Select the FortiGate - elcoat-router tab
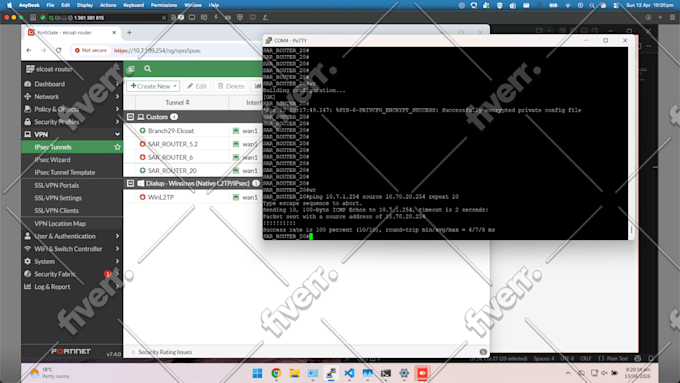Screen dimensions: 680x383 tap(72, 33)
